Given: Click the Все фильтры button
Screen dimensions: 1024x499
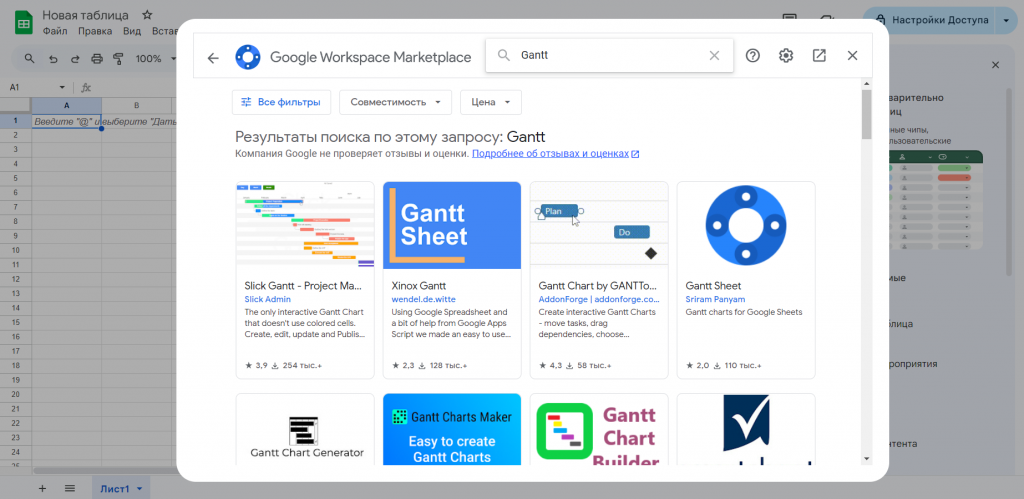Looking at the screenshot, I should [x=281, y=102].
